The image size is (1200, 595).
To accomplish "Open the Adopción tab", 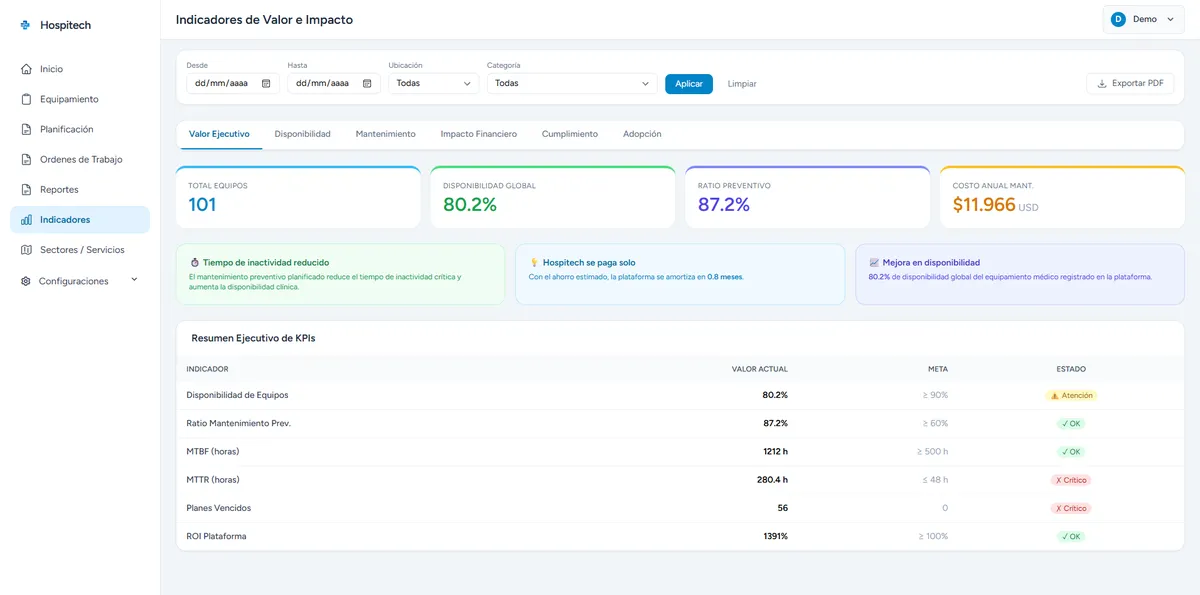I will pyautogui.click(x=642, y=134).
